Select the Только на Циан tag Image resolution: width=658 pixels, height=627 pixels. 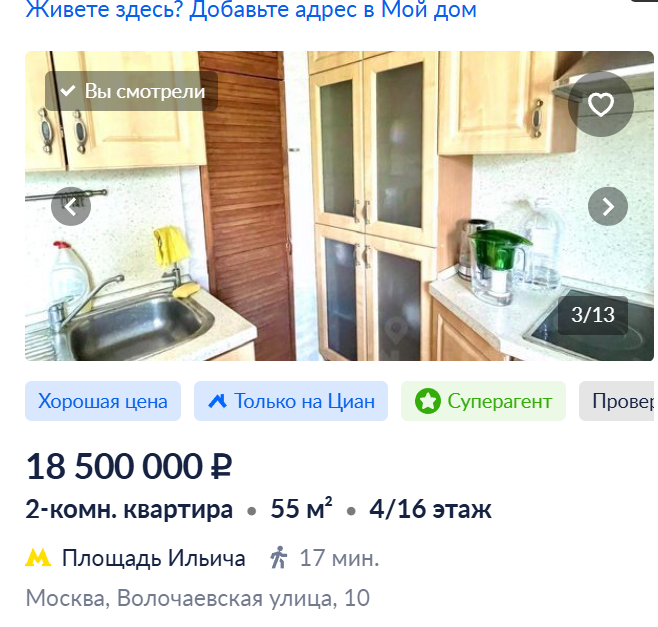pyautogui.click(x=291, y=401)
